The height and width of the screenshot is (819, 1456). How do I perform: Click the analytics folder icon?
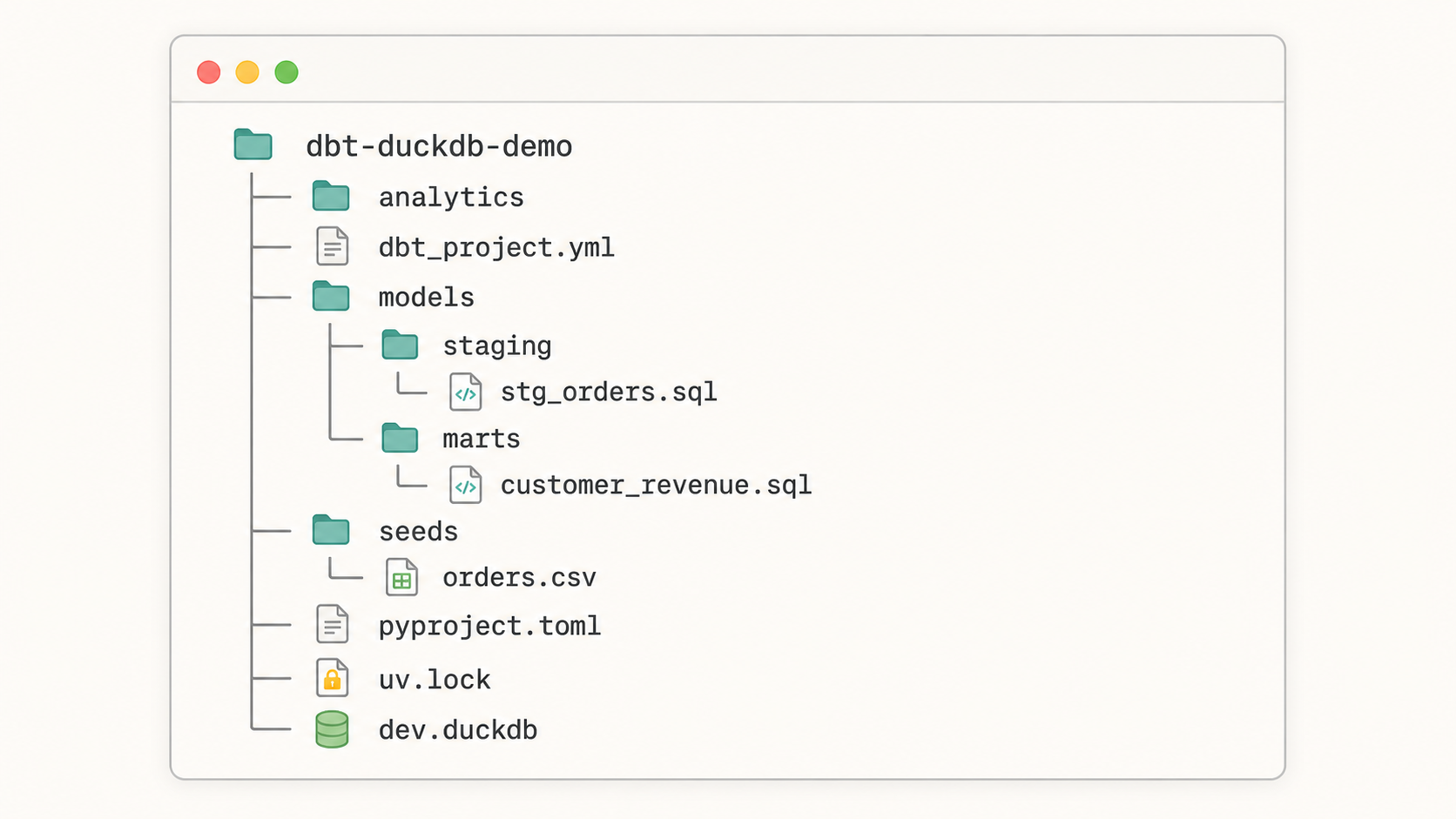331,196
